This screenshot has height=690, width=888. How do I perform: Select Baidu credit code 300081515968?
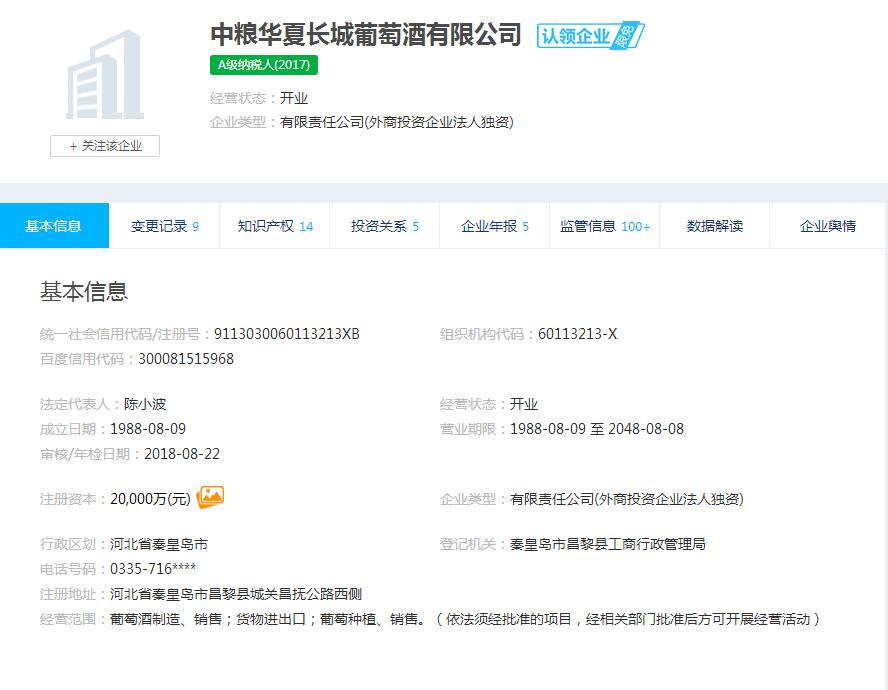pos(186,359)
